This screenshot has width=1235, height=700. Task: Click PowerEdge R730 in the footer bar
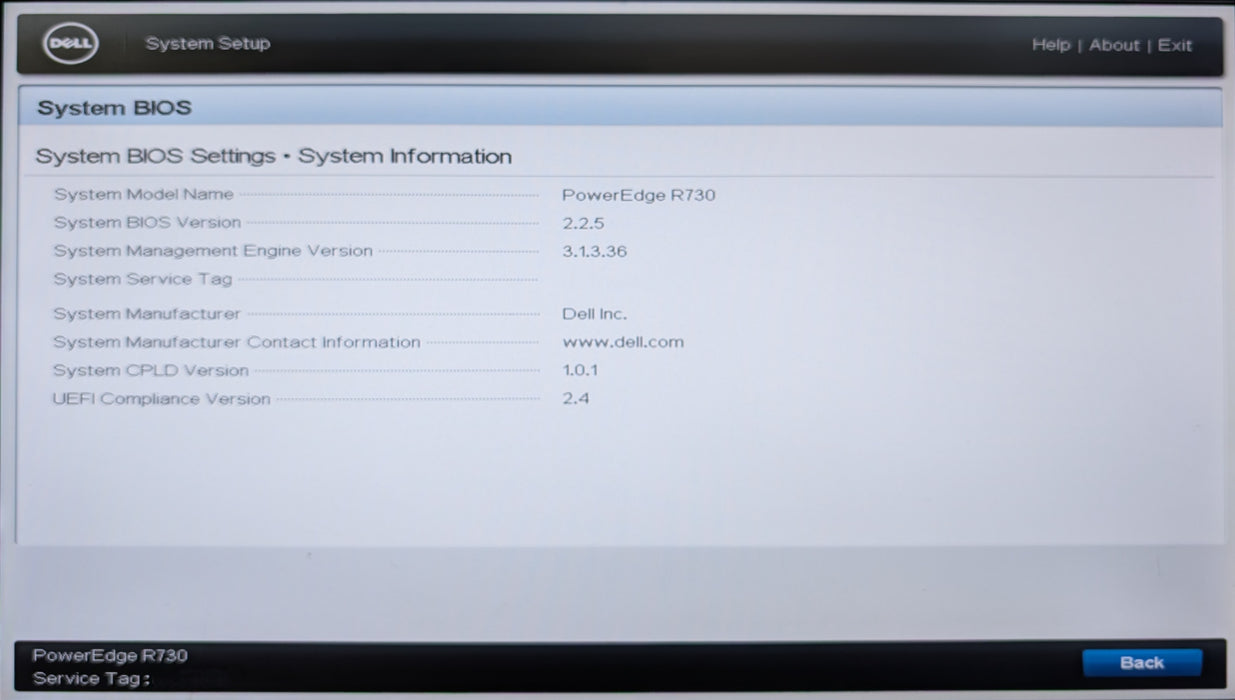[110, 656]
